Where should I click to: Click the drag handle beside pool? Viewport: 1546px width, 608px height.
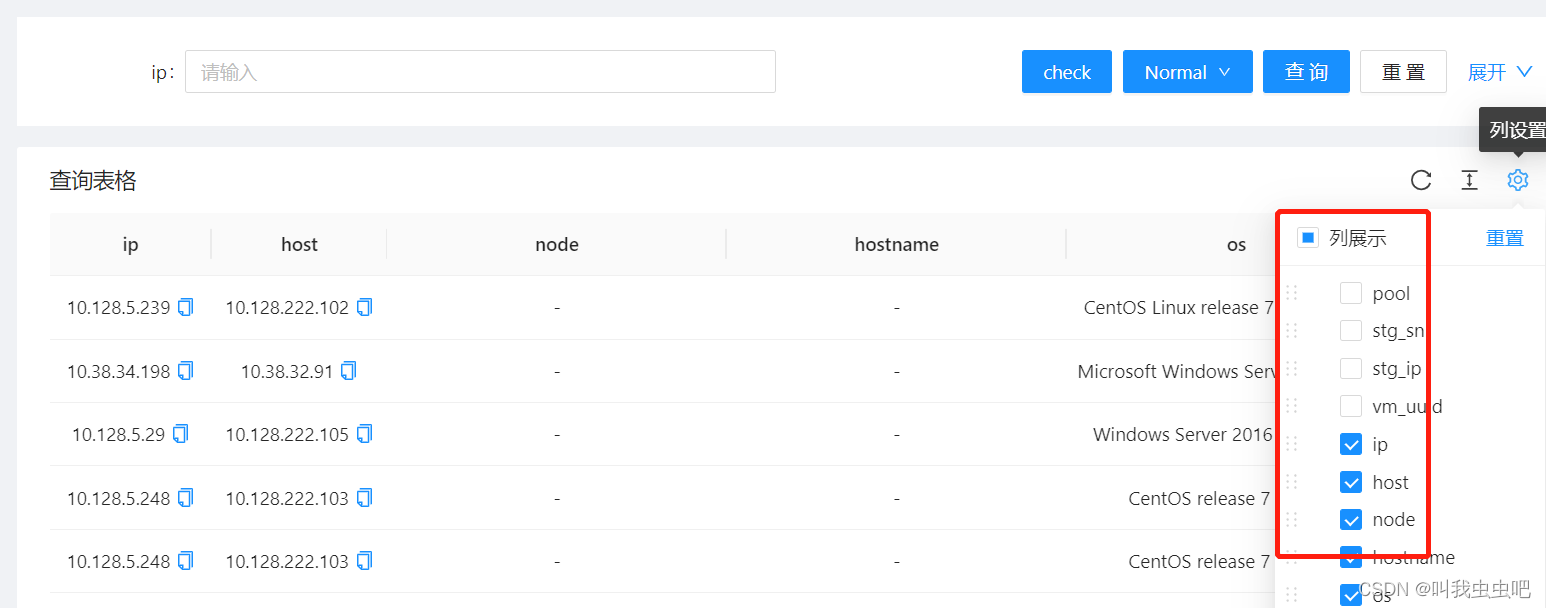1291,292
